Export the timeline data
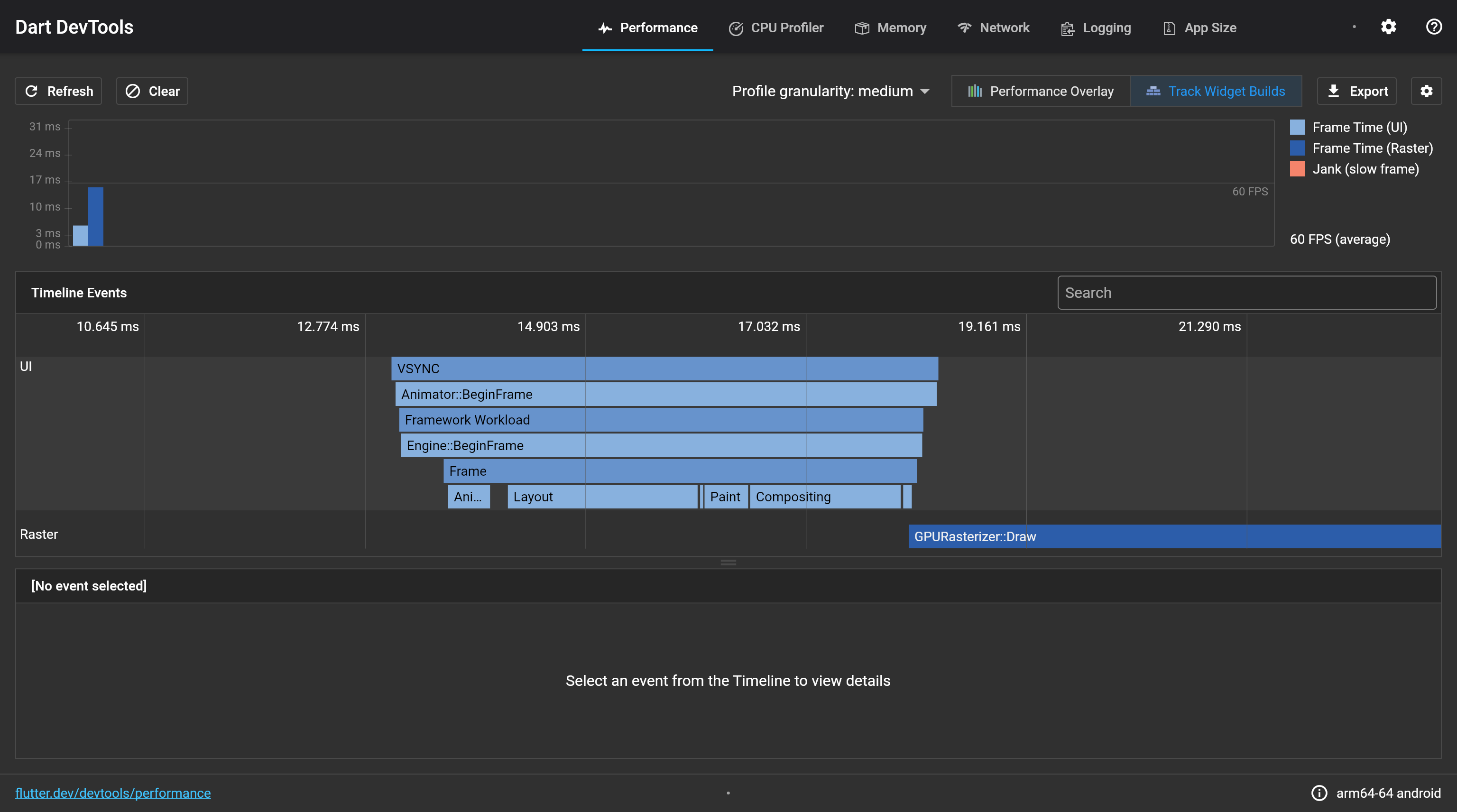This screenshot has height=812, width=1457. [1356, 91]
